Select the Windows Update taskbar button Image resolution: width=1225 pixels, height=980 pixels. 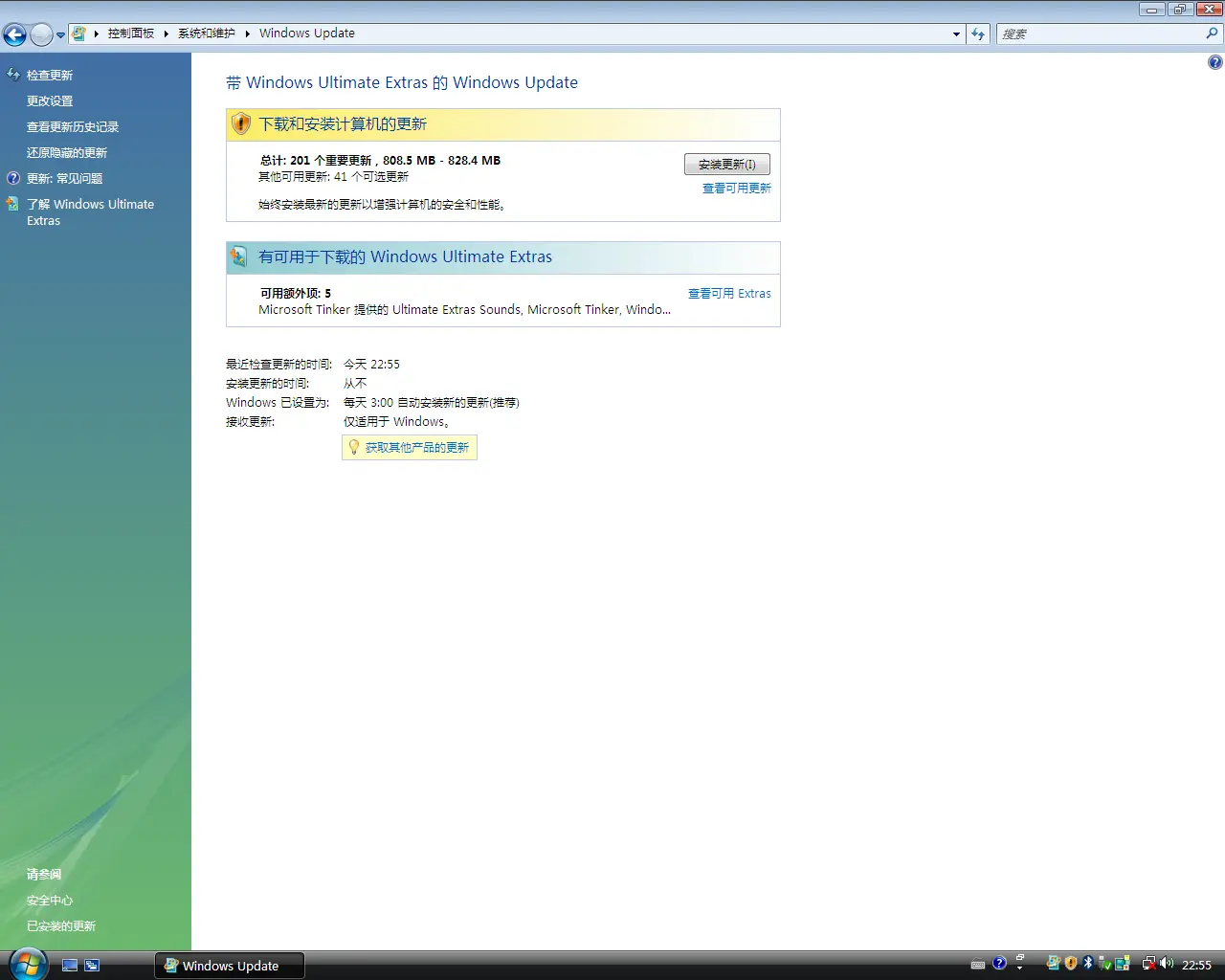230,966
